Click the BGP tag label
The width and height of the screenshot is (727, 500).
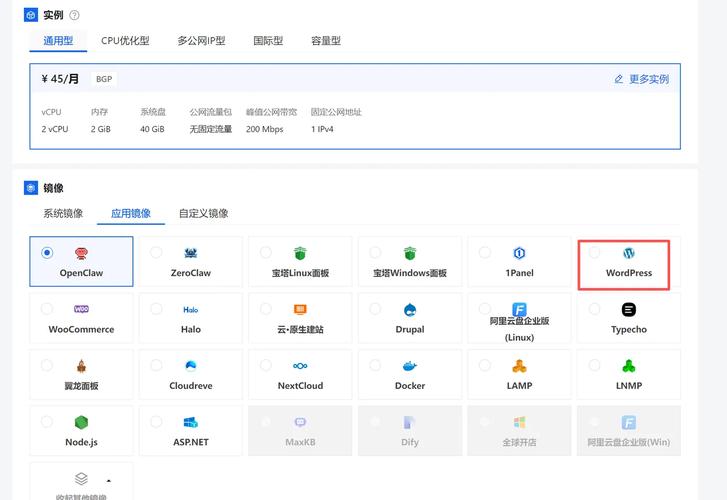coord(104,79)
